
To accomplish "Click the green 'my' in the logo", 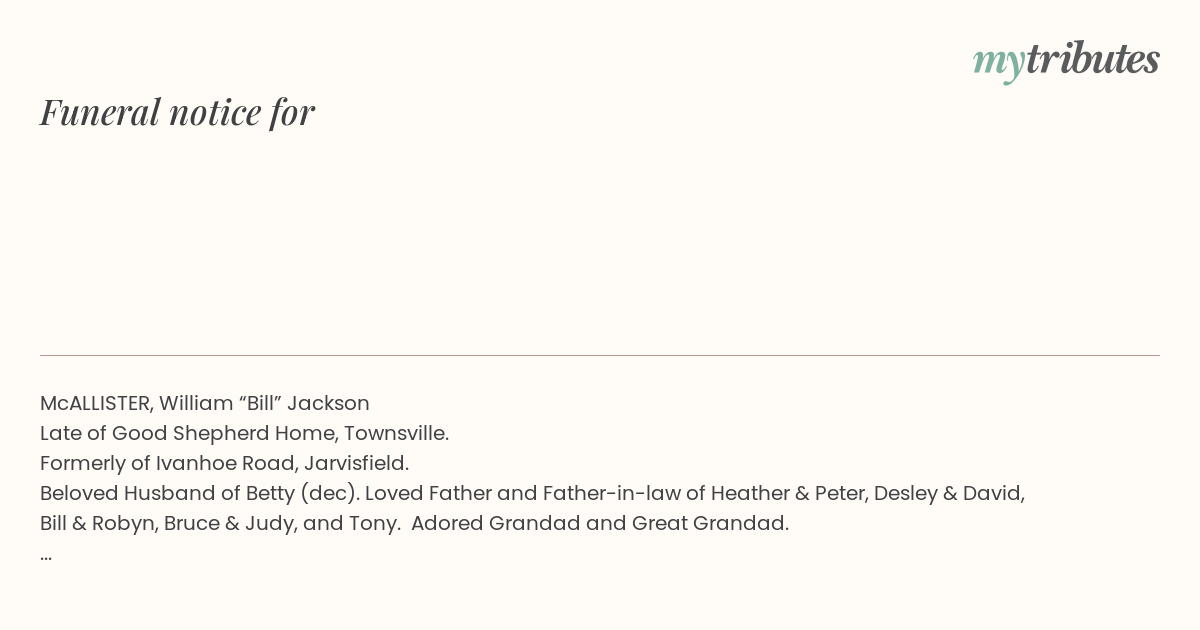I will [x=999, y=65].
